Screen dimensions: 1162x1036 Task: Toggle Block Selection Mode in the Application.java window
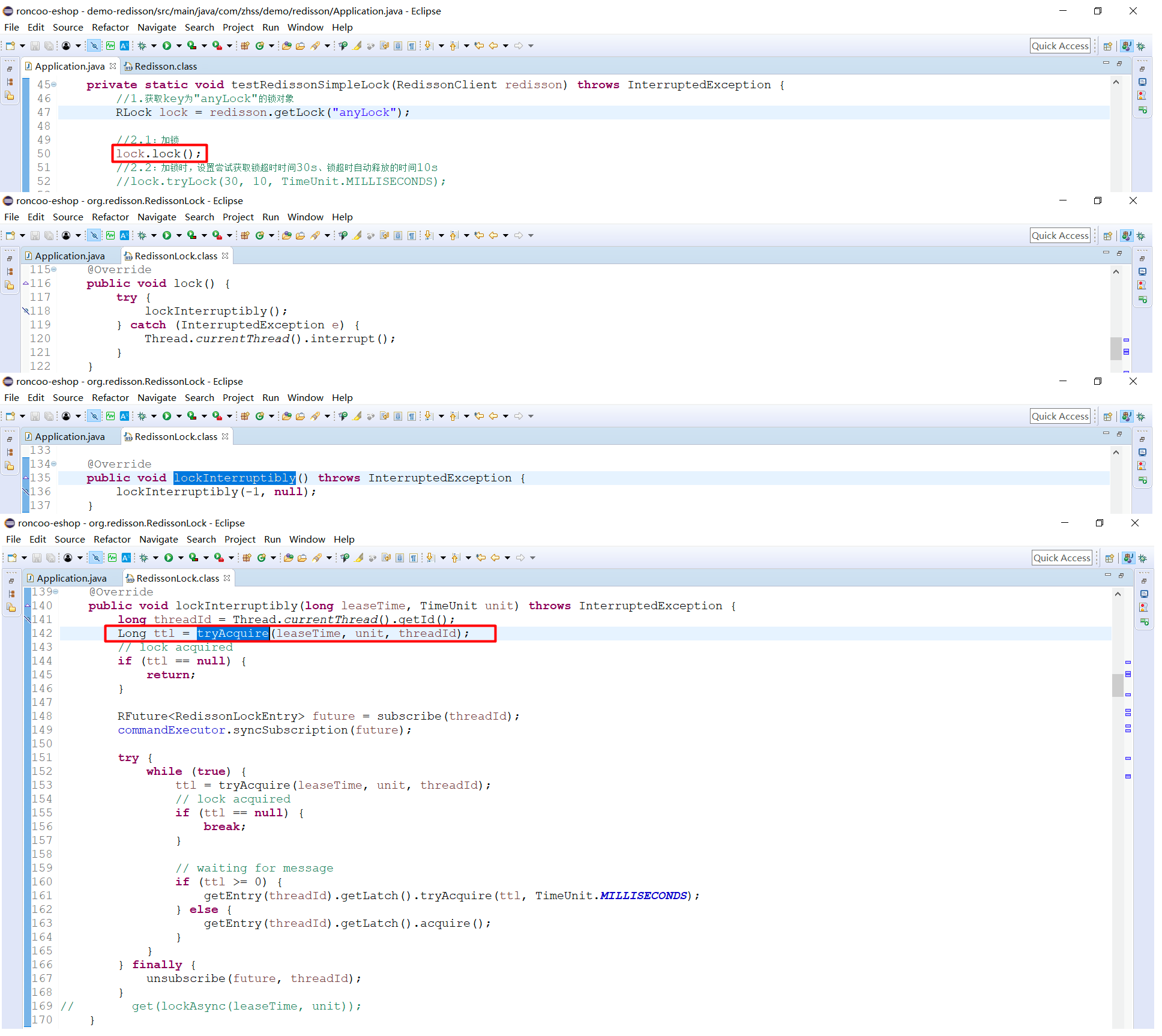pos(398,46)
